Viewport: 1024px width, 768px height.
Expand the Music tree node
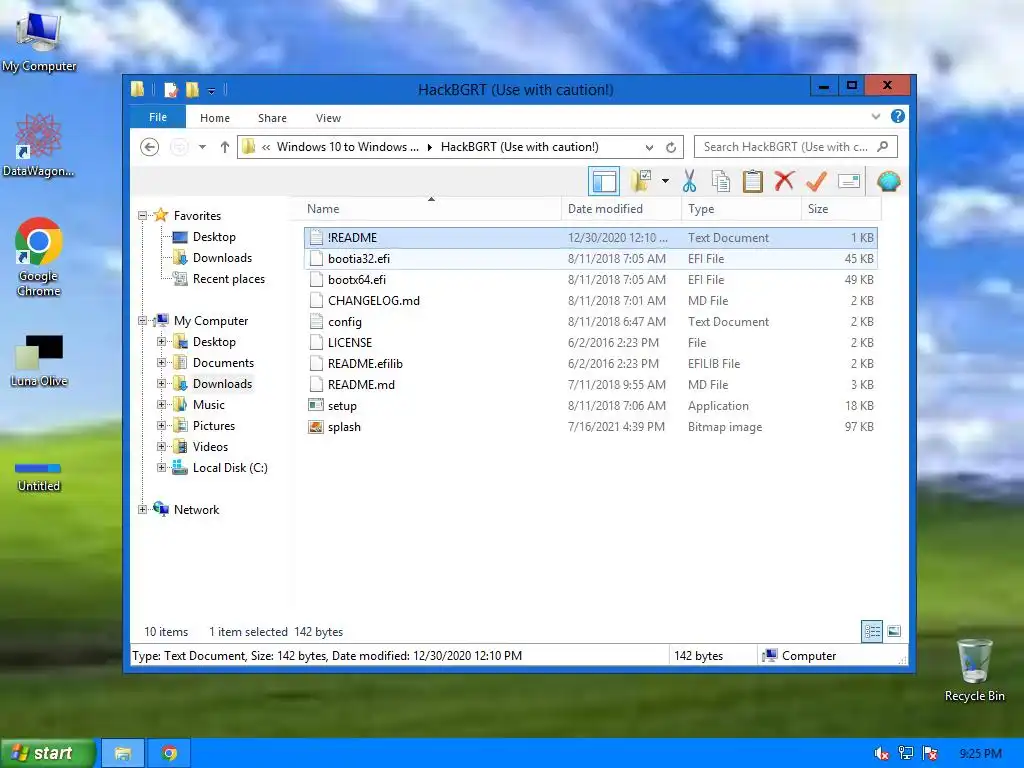pyautogui.click(x=161, y=404)
